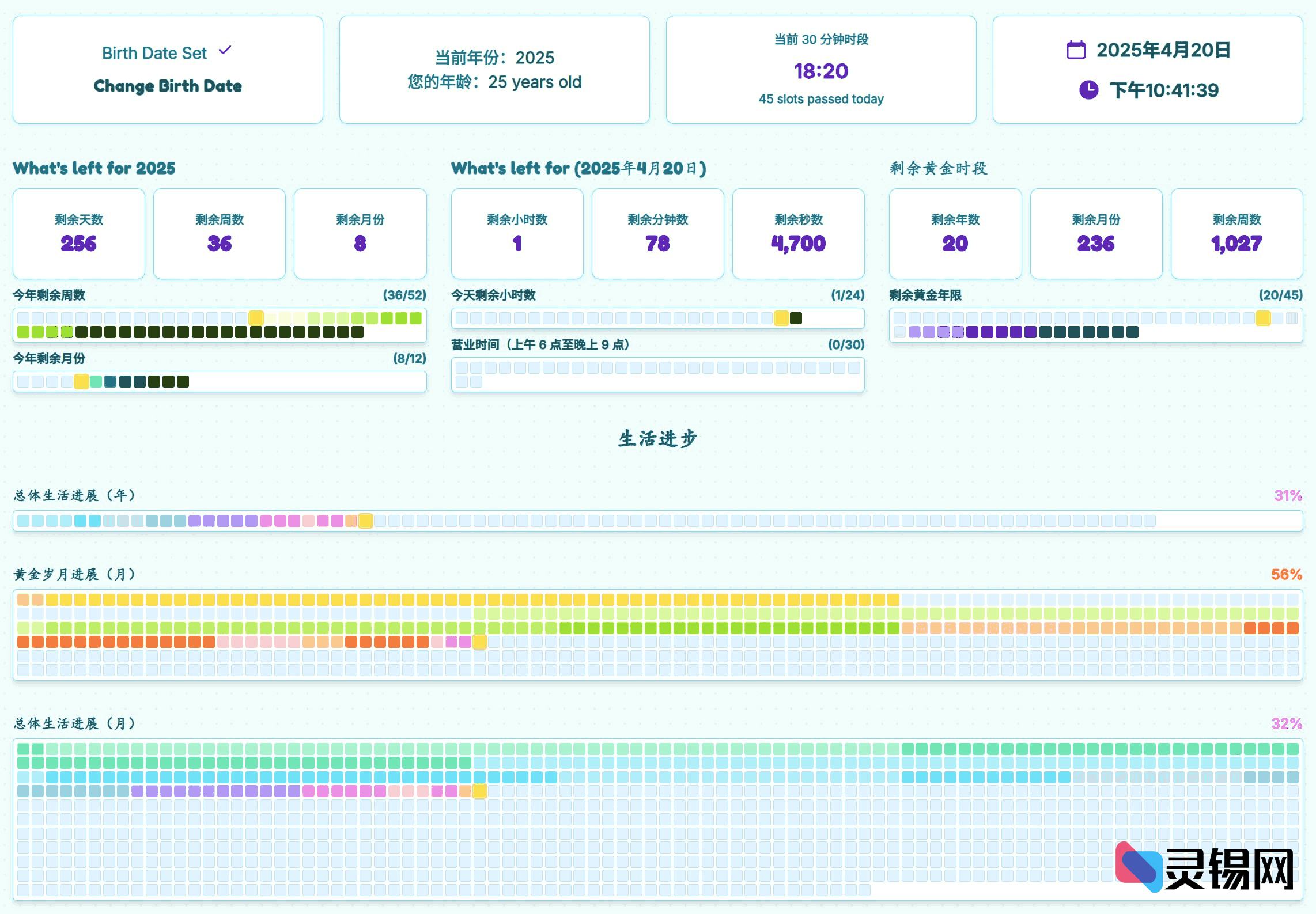
Task: Click the yellow marker in 总体生活进展（年）bar
Action: 365,521
